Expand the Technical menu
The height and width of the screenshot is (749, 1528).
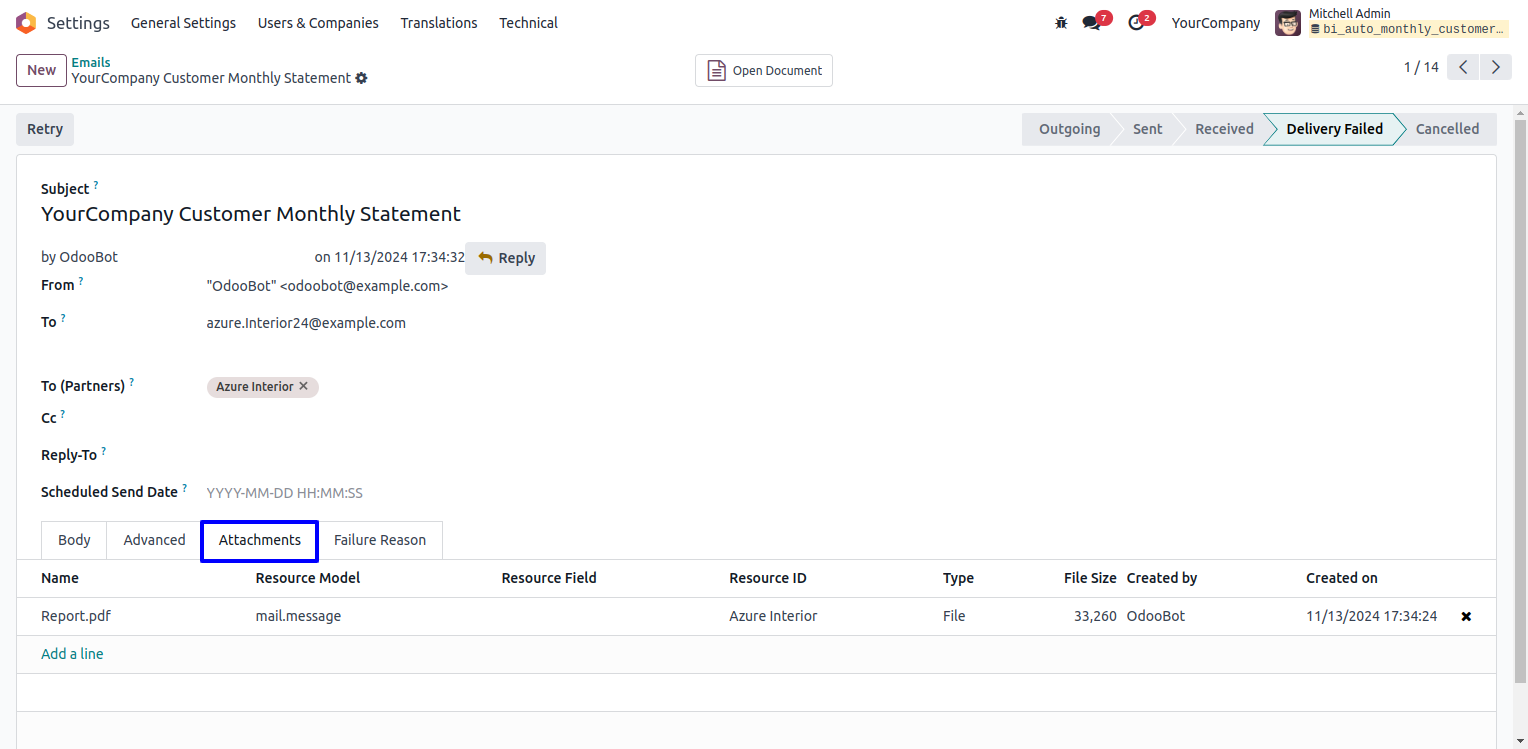[x=528, y=23]
